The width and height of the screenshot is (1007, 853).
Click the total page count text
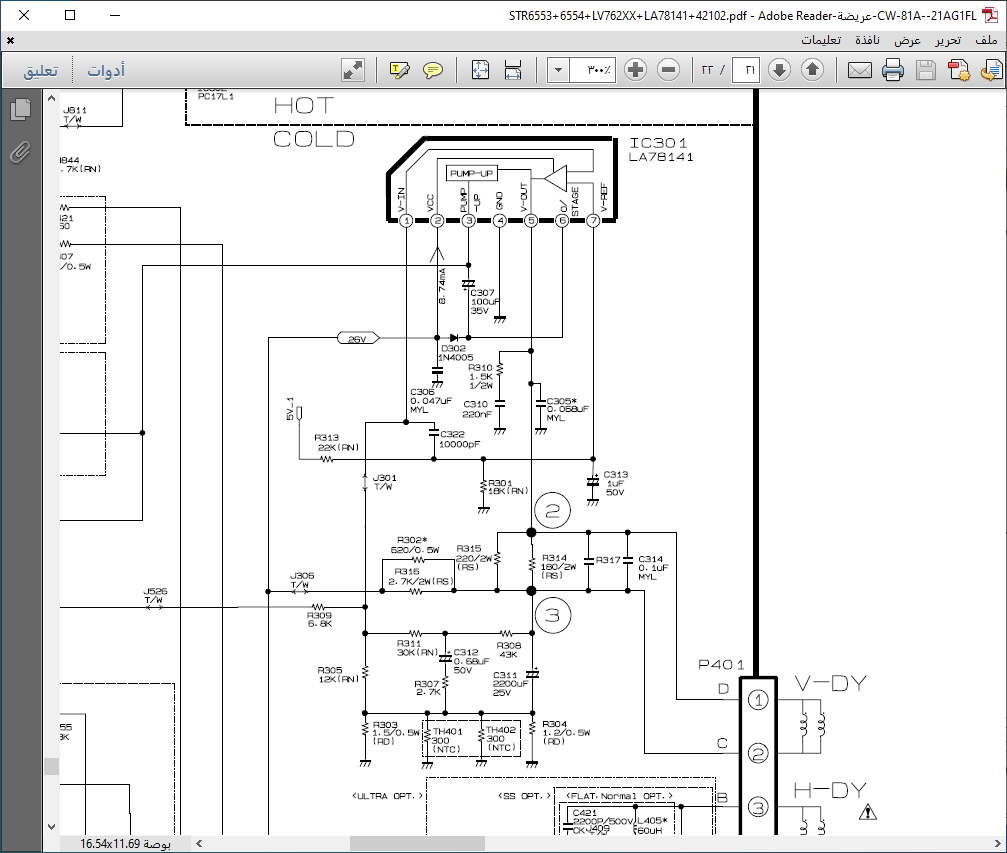pyautogui.click(x=707, y=69)
